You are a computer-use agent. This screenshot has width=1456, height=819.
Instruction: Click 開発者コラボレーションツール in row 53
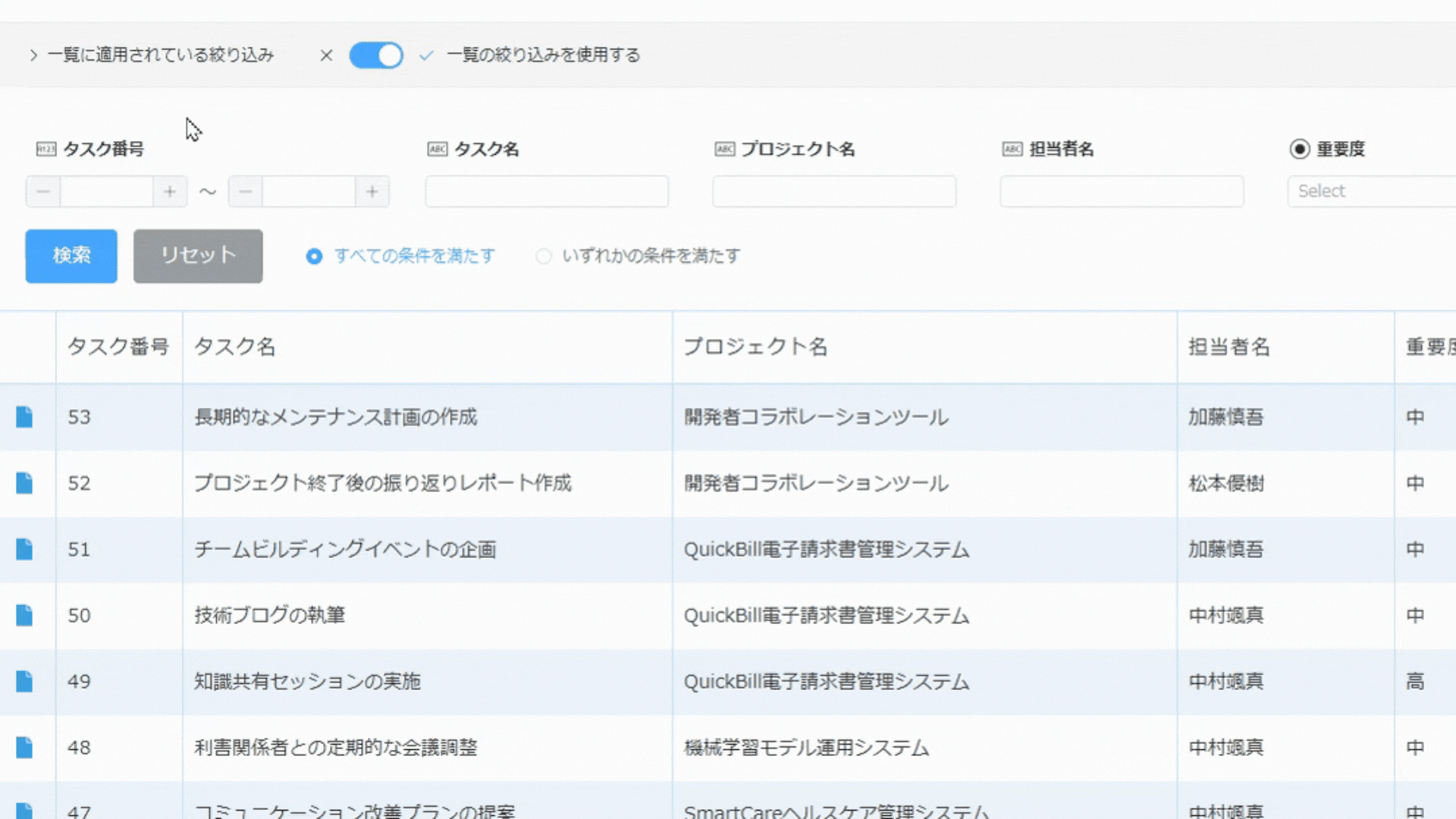click(x=816, y=417)
